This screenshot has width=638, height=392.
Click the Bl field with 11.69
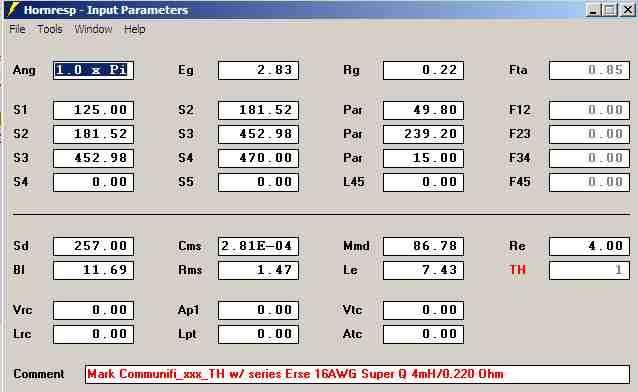[93, 270]
